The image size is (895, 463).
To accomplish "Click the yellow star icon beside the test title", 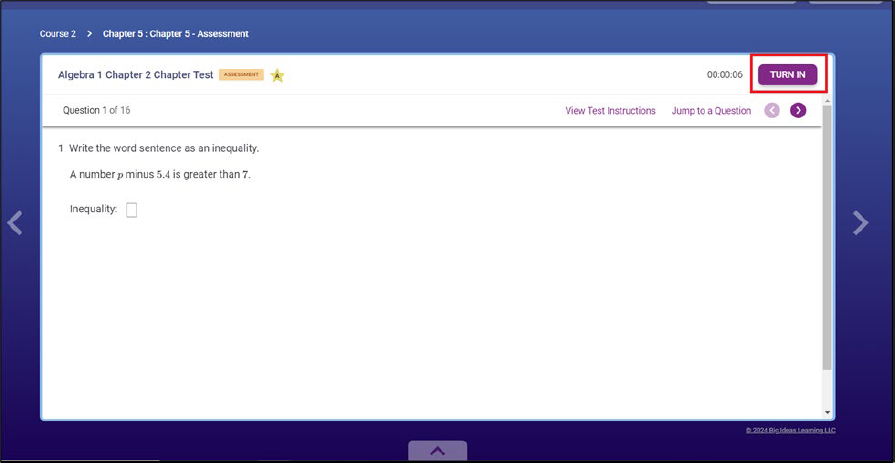I will point(278,75).
